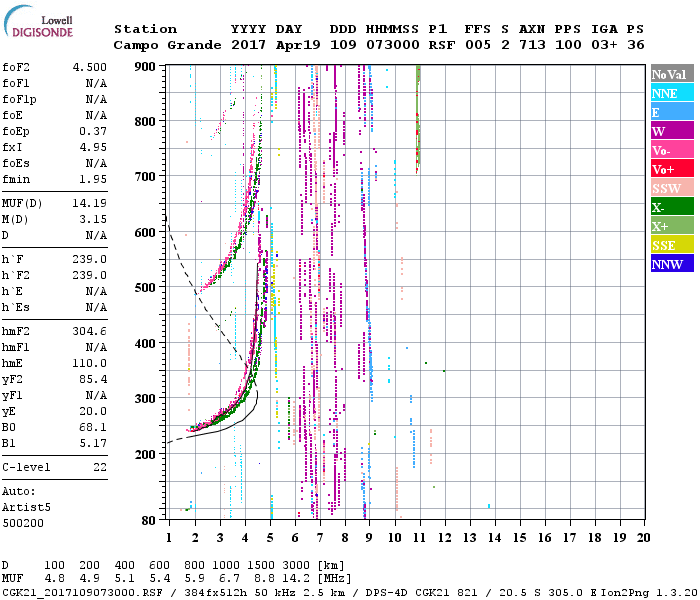Click the C-level value 22
This screenshot has height=600, width=700.
click(x=100, y=467)
